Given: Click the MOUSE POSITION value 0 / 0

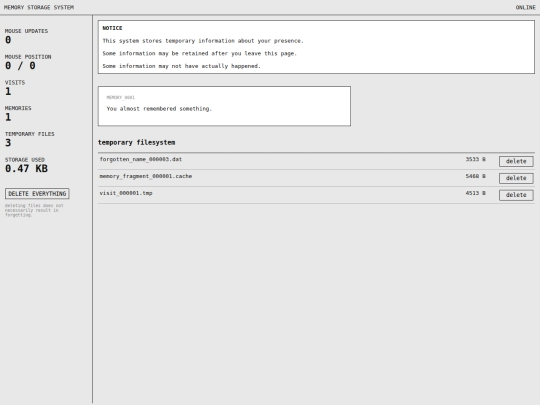Looking at the screenshot, I should pyautogui.click(x=20, y=65).
